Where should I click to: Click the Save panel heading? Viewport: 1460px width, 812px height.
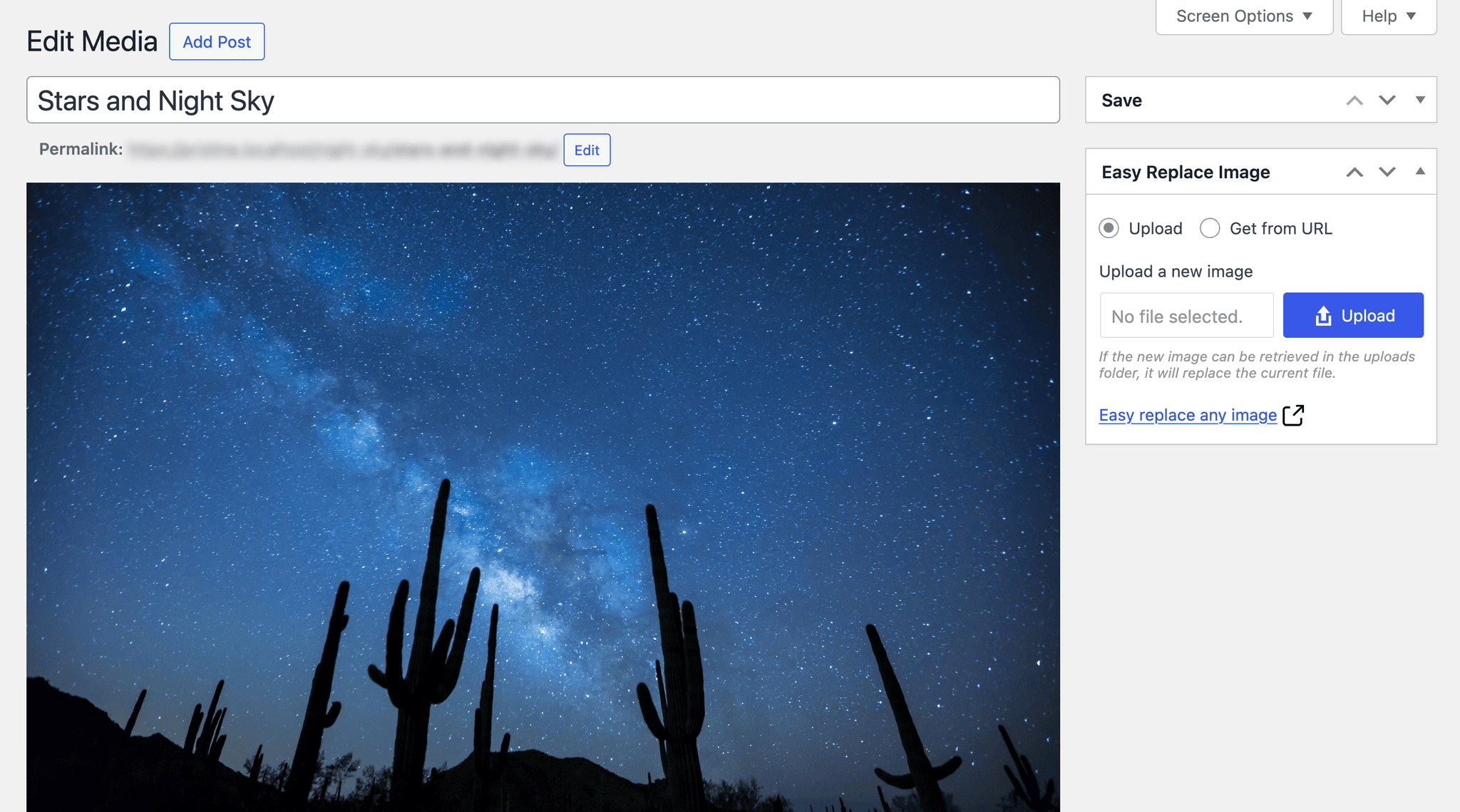pyautogui.click(x=1121, y=101)
